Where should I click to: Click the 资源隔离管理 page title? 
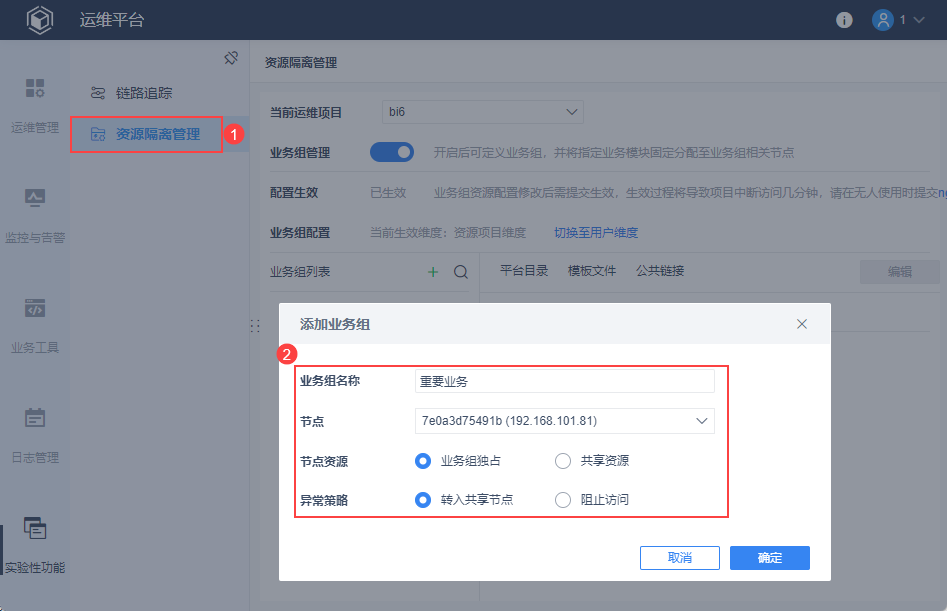[301, 63]
